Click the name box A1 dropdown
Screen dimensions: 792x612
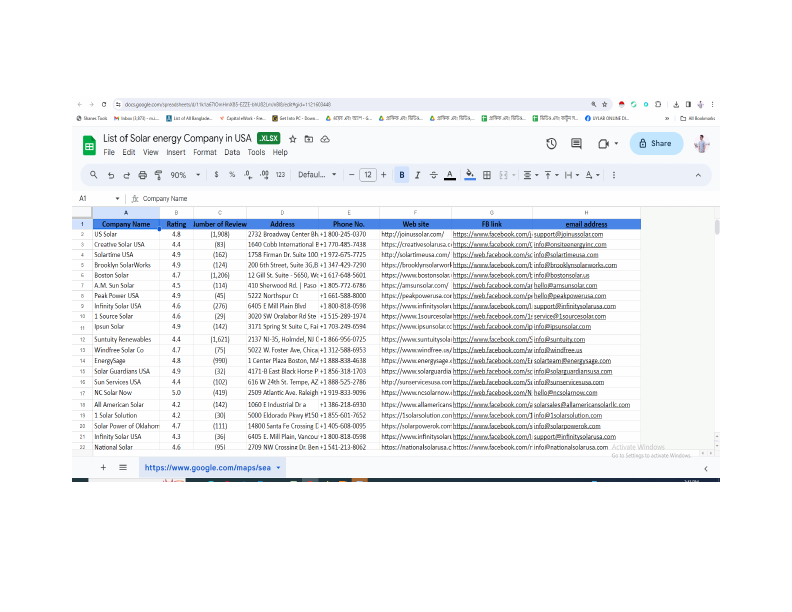point(117,198)
